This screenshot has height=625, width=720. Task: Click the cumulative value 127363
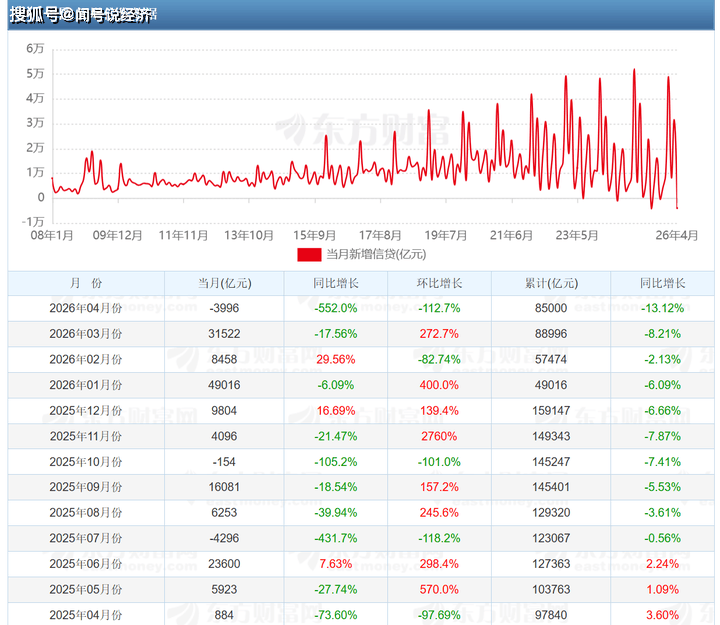click(x=551, y=564)
